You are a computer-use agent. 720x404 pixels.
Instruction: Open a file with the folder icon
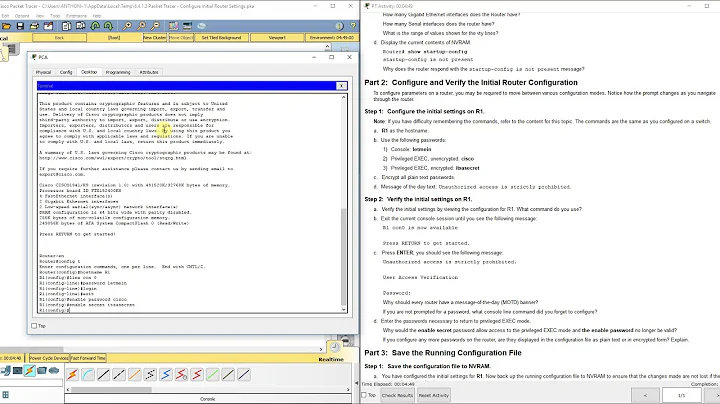6,26
